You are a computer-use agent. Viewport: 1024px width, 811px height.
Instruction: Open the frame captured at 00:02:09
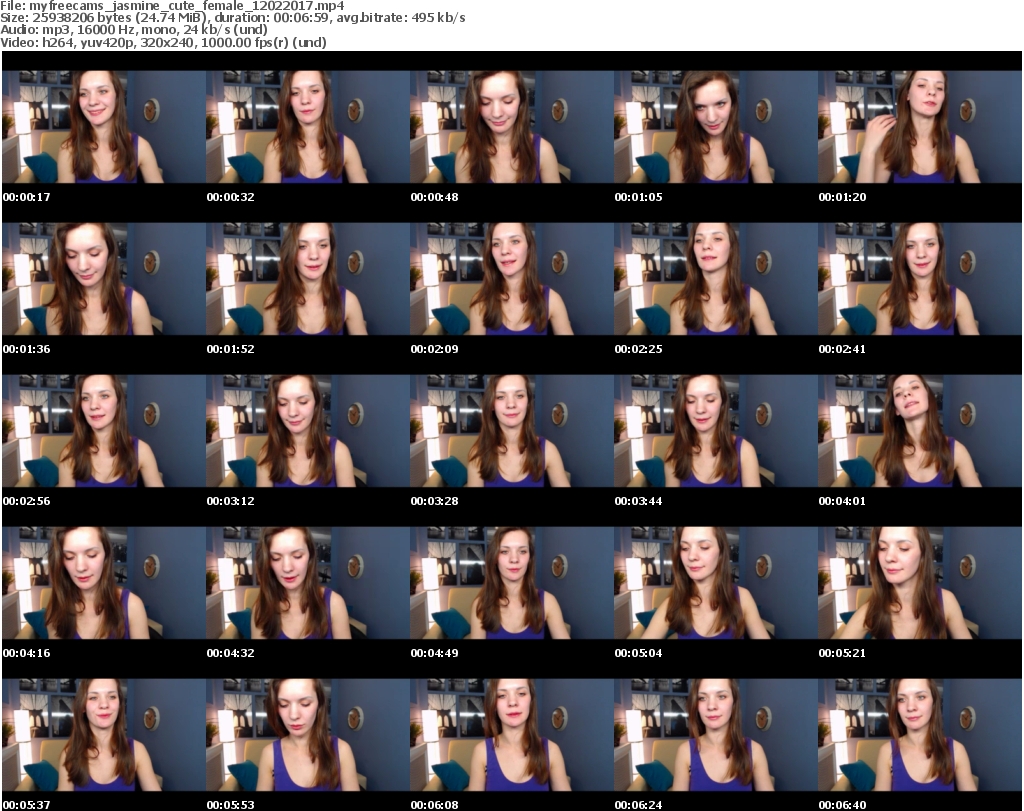(511, 279)
